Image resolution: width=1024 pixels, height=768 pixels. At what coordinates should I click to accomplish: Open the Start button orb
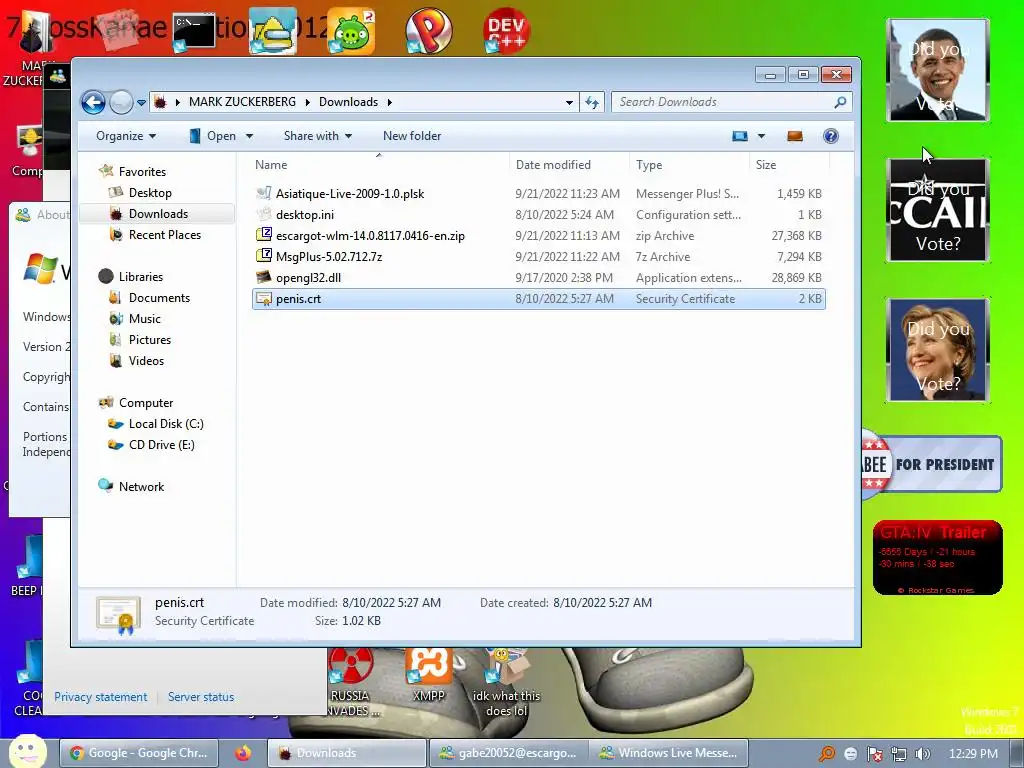tap(27, 752)
